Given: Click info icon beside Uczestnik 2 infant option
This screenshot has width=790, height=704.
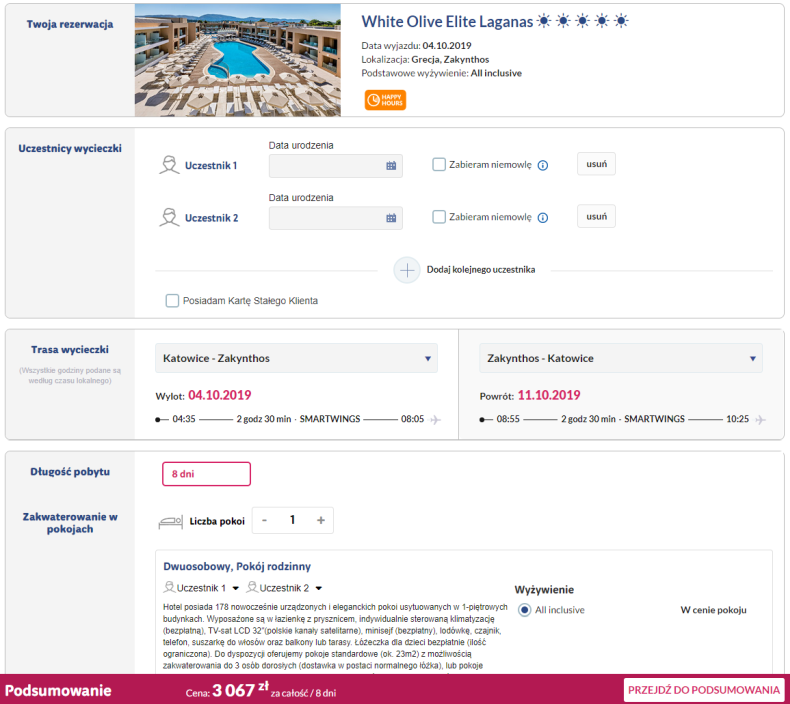Looking at the screenshot, I should [x=543, y=218].
